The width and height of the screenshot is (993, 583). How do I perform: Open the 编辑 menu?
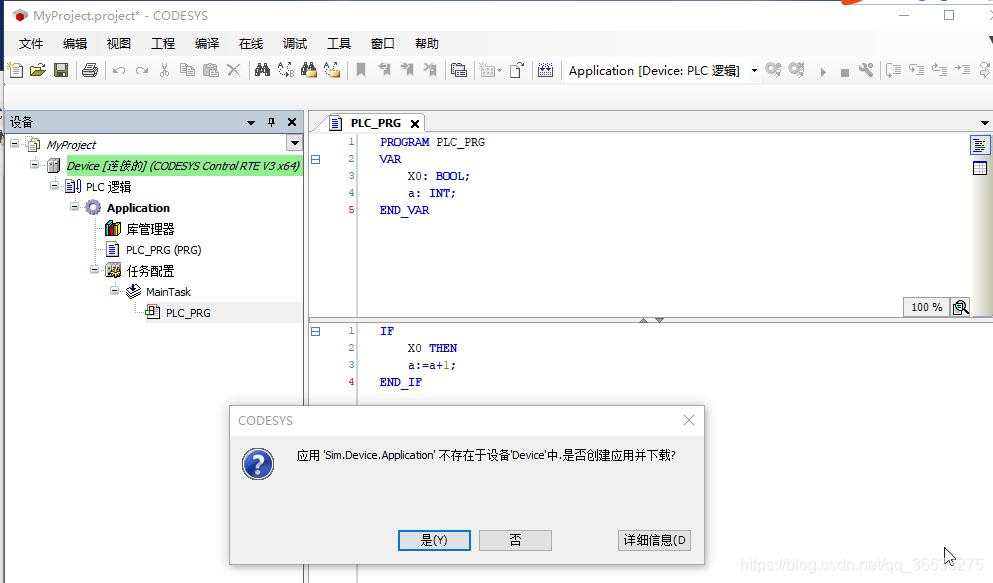pos(75,43)
